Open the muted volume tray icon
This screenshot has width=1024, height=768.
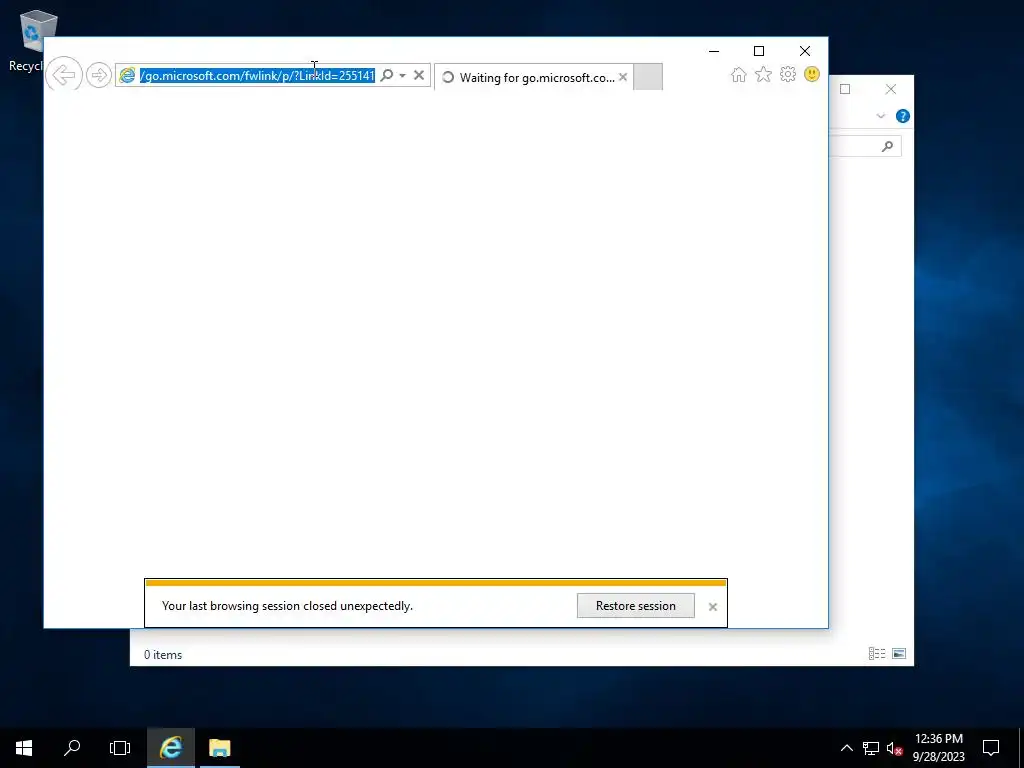click(894, 748)
